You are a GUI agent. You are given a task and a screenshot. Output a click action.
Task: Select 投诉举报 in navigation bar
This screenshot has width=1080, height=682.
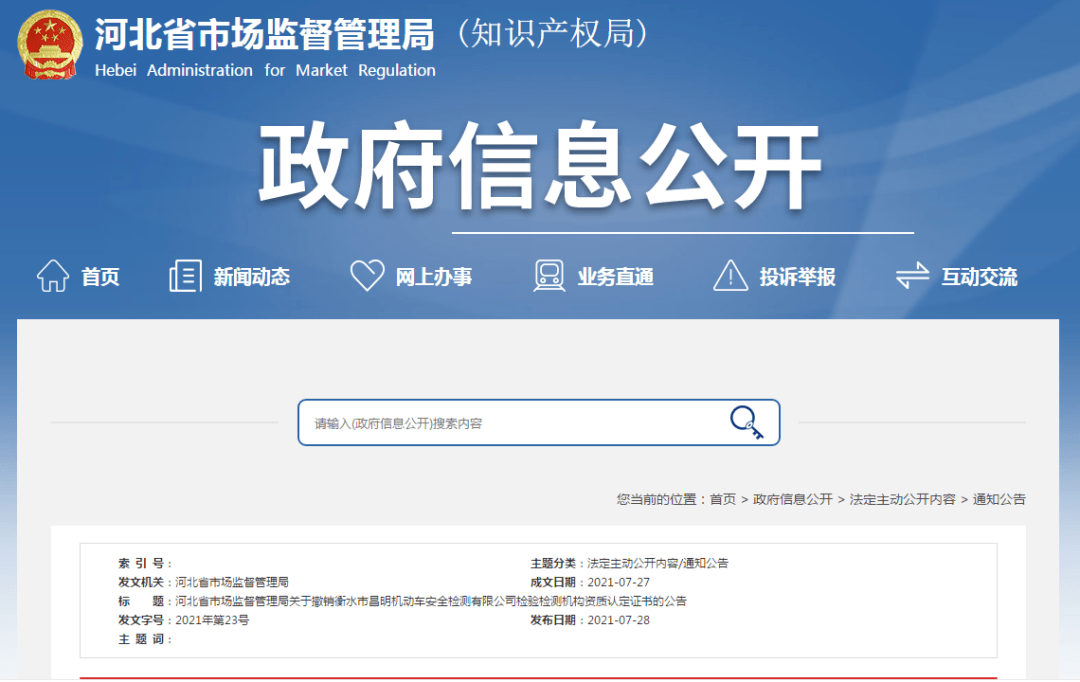798,277
